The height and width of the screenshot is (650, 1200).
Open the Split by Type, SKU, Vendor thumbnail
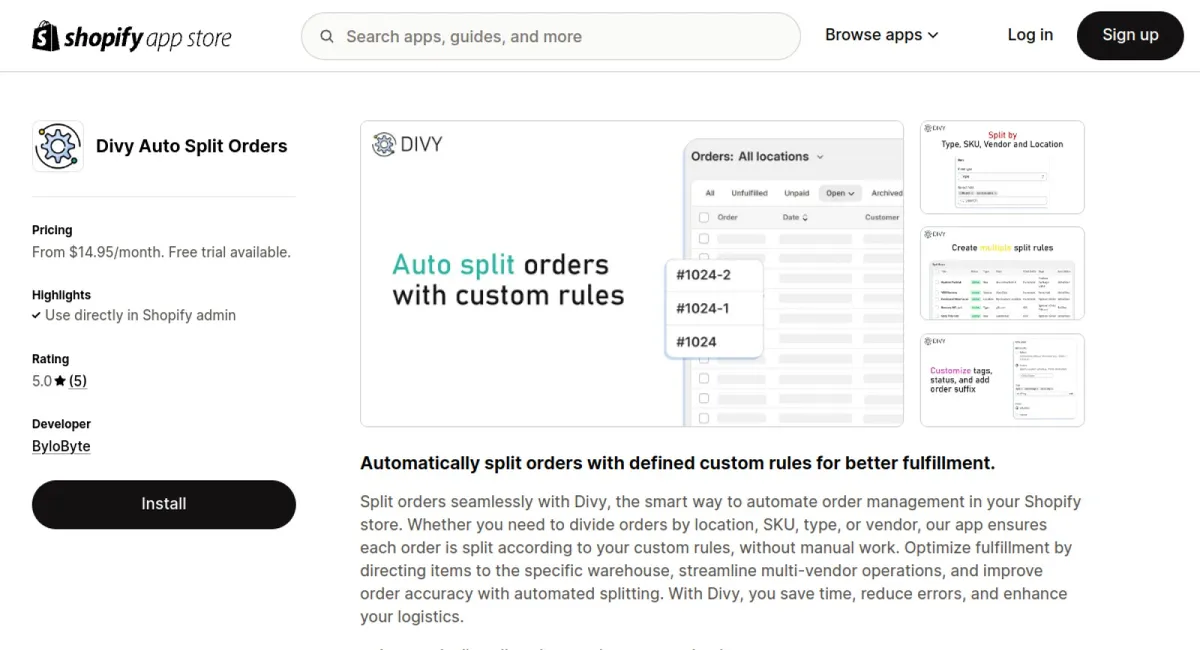(1002, 167)
